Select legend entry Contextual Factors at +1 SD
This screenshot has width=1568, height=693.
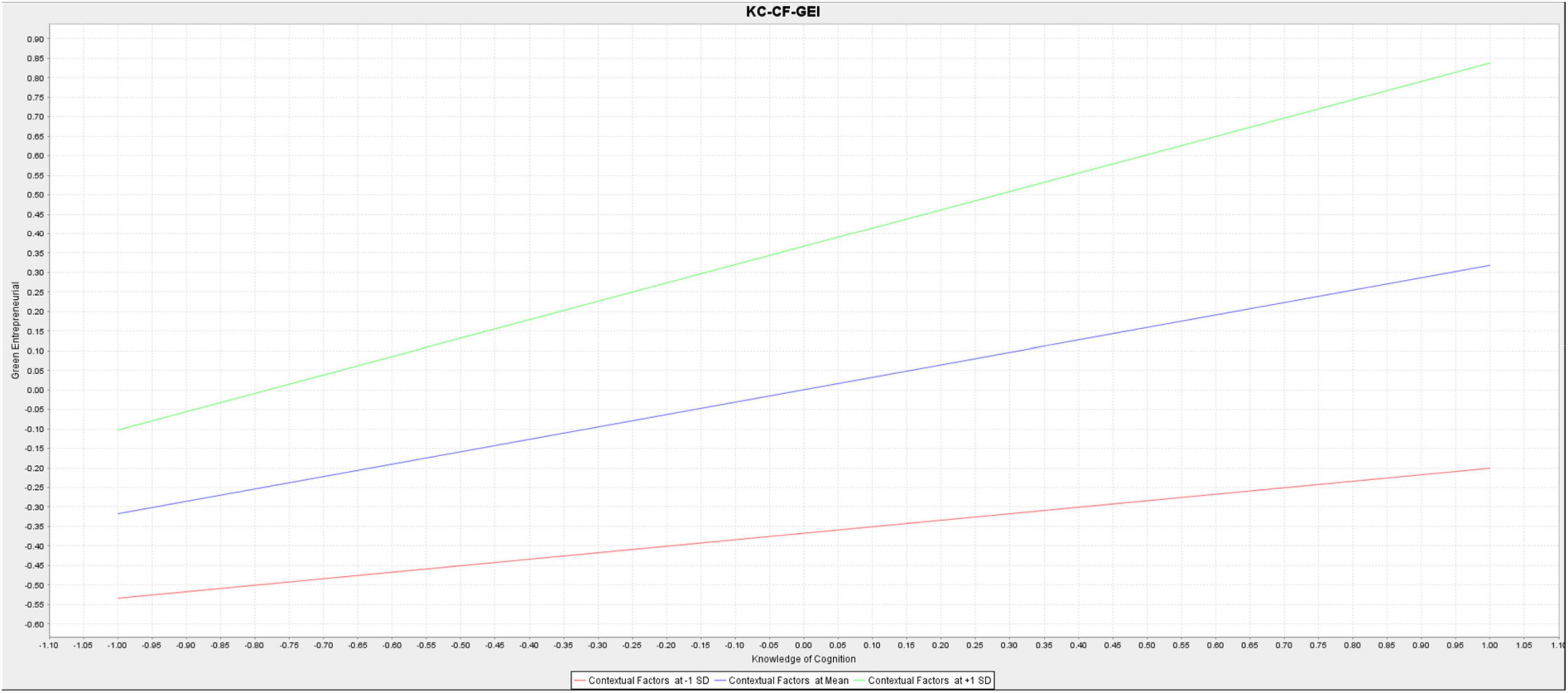tap(922, 680)
